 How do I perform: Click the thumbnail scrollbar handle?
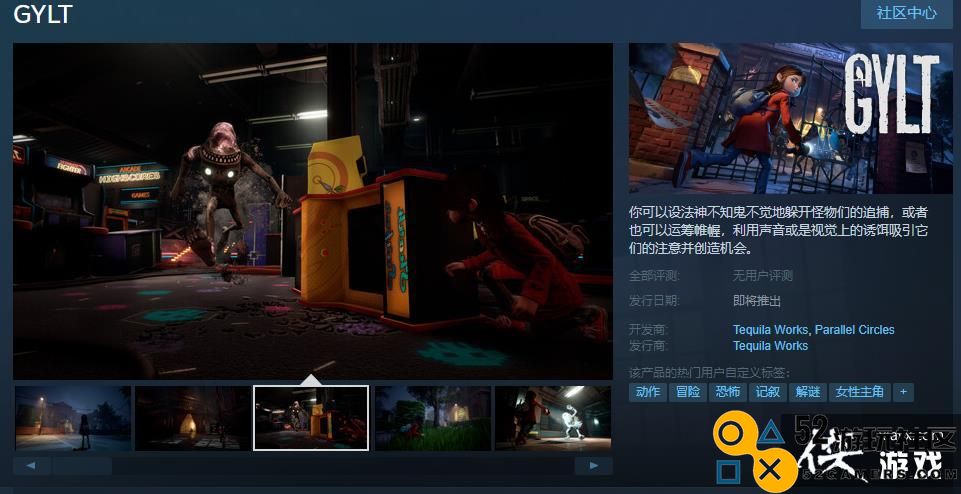(x=82, y=466)
